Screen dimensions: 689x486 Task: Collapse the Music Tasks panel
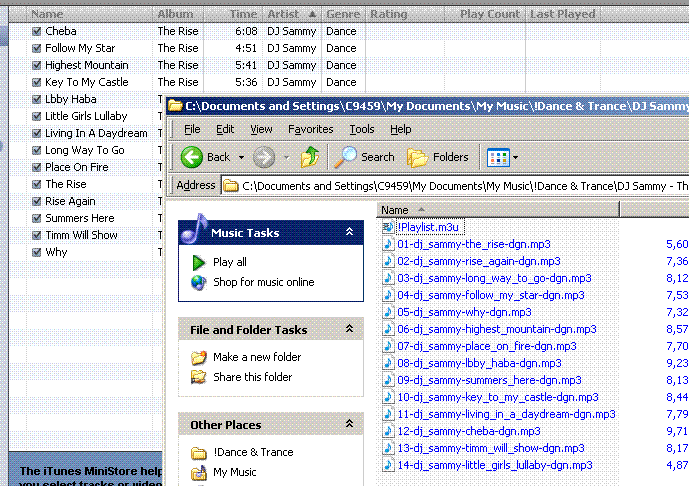(x=349, y=232)
